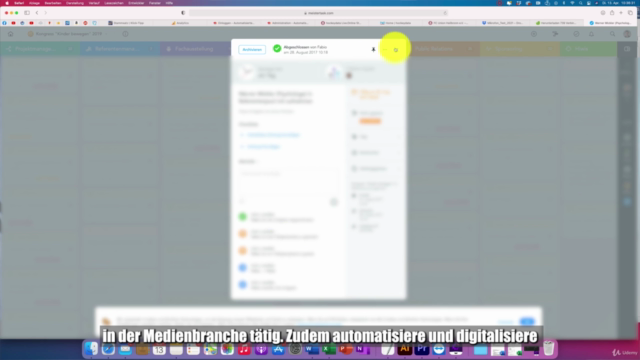This screenshot has width=640, height=360.
Task: Select the Projektmanagement column header
Action: point(39,49)
